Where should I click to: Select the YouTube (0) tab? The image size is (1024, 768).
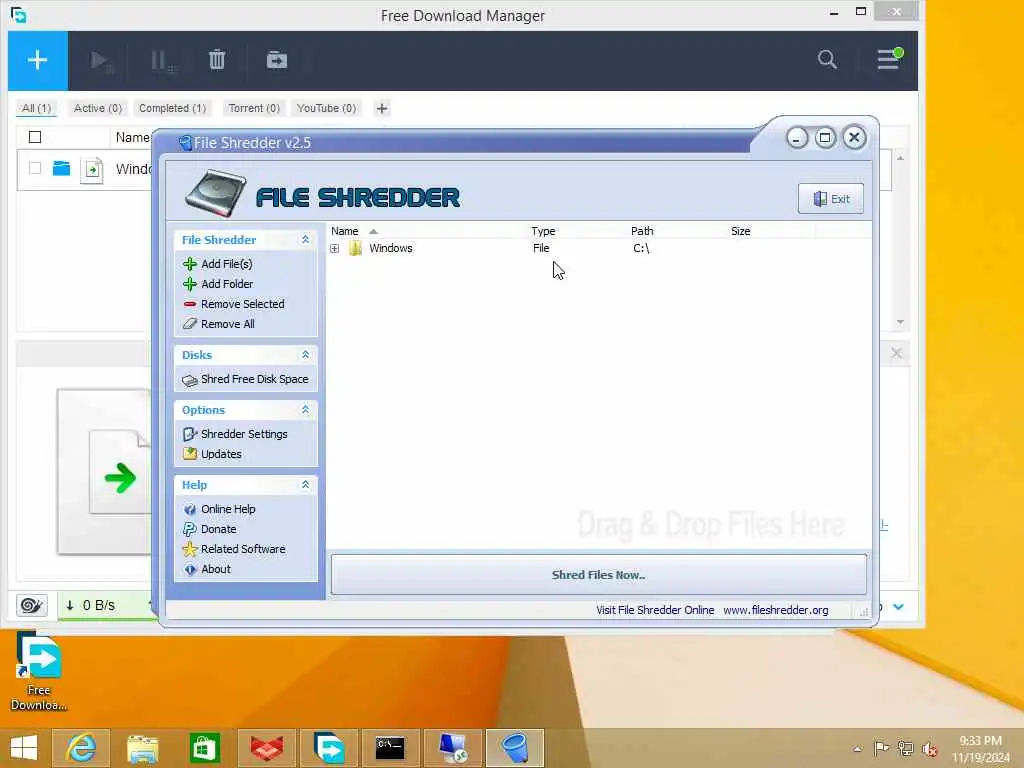[x=327, y=108]
